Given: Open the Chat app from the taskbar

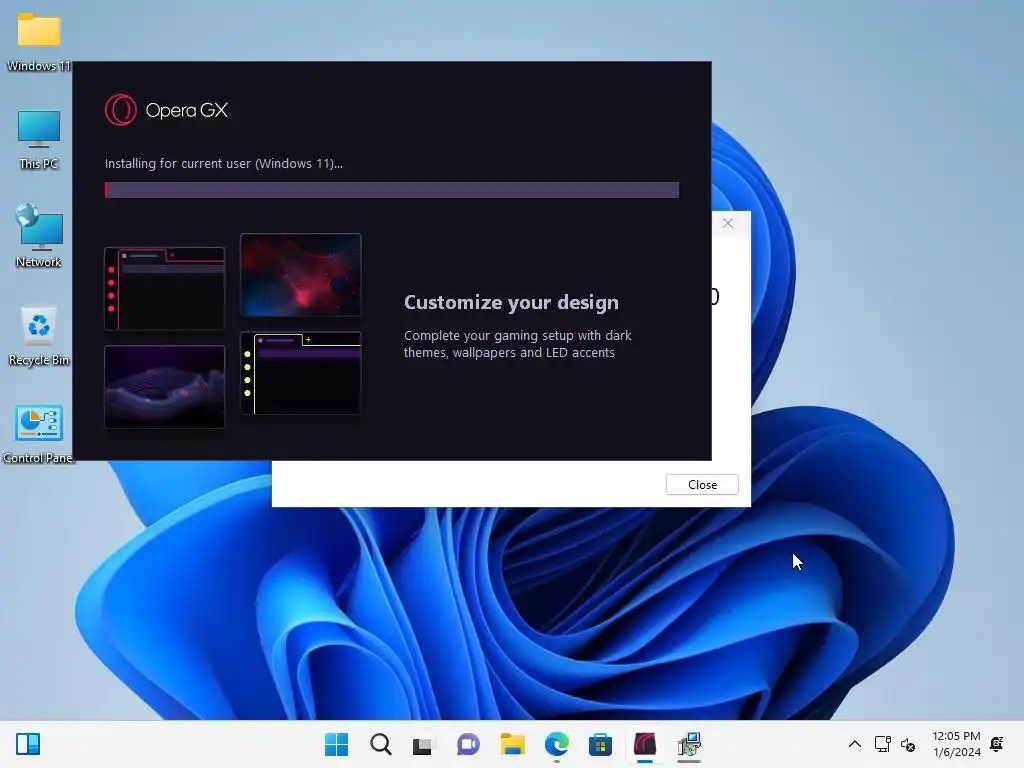Looking at the screenshot, I should pos(468,744).
